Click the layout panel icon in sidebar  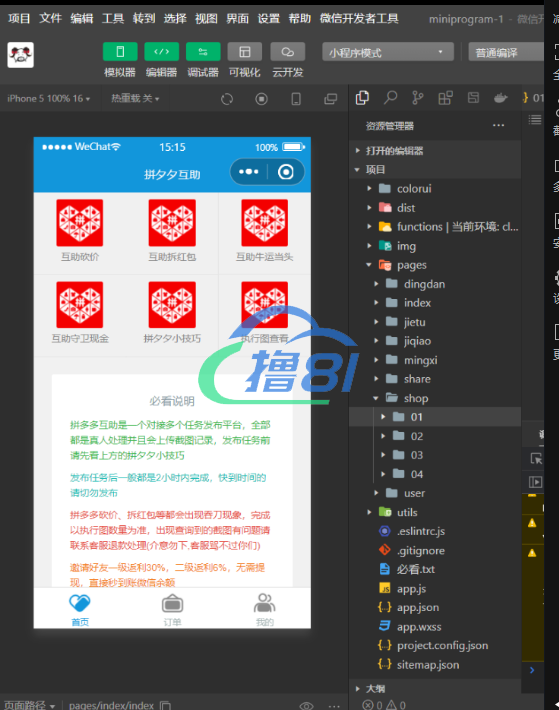tap(473, 97)
